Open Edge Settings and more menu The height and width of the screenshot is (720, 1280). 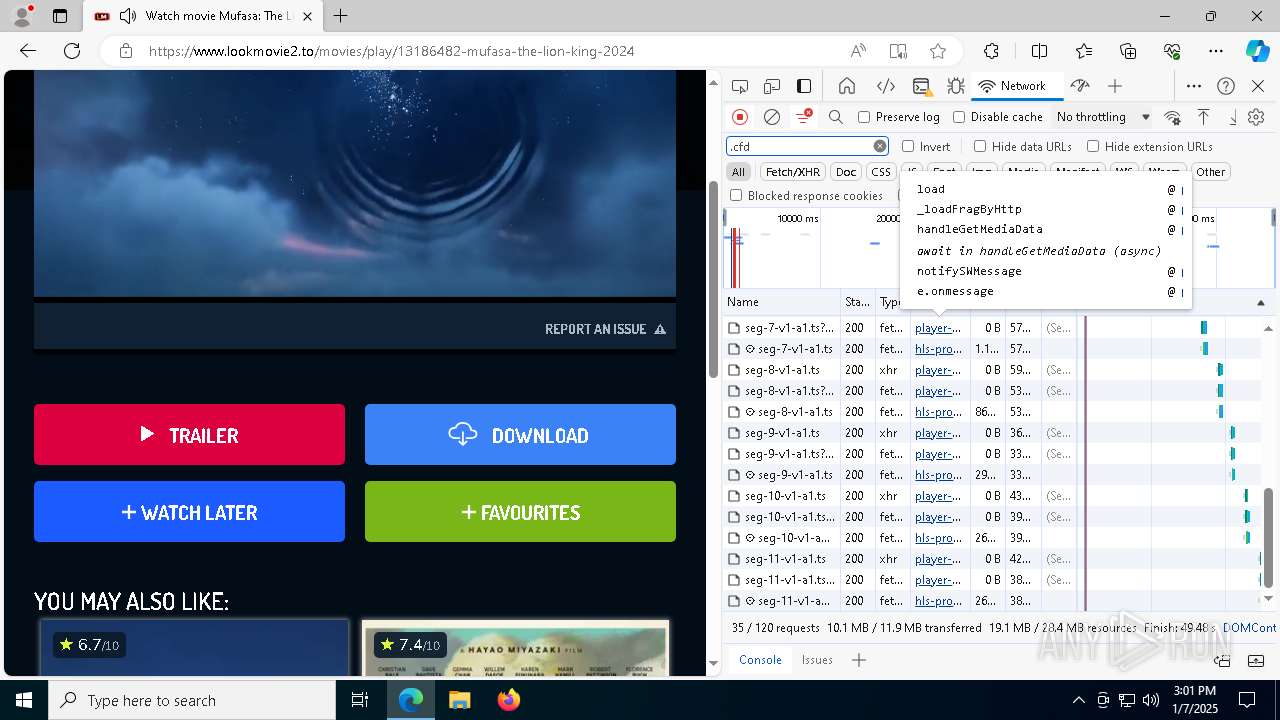(x=1215, y=51)
